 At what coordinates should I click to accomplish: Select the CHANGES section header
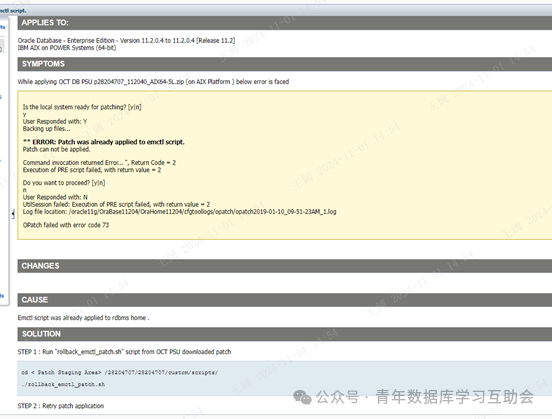pyautogui.click(x=285, y=266)
